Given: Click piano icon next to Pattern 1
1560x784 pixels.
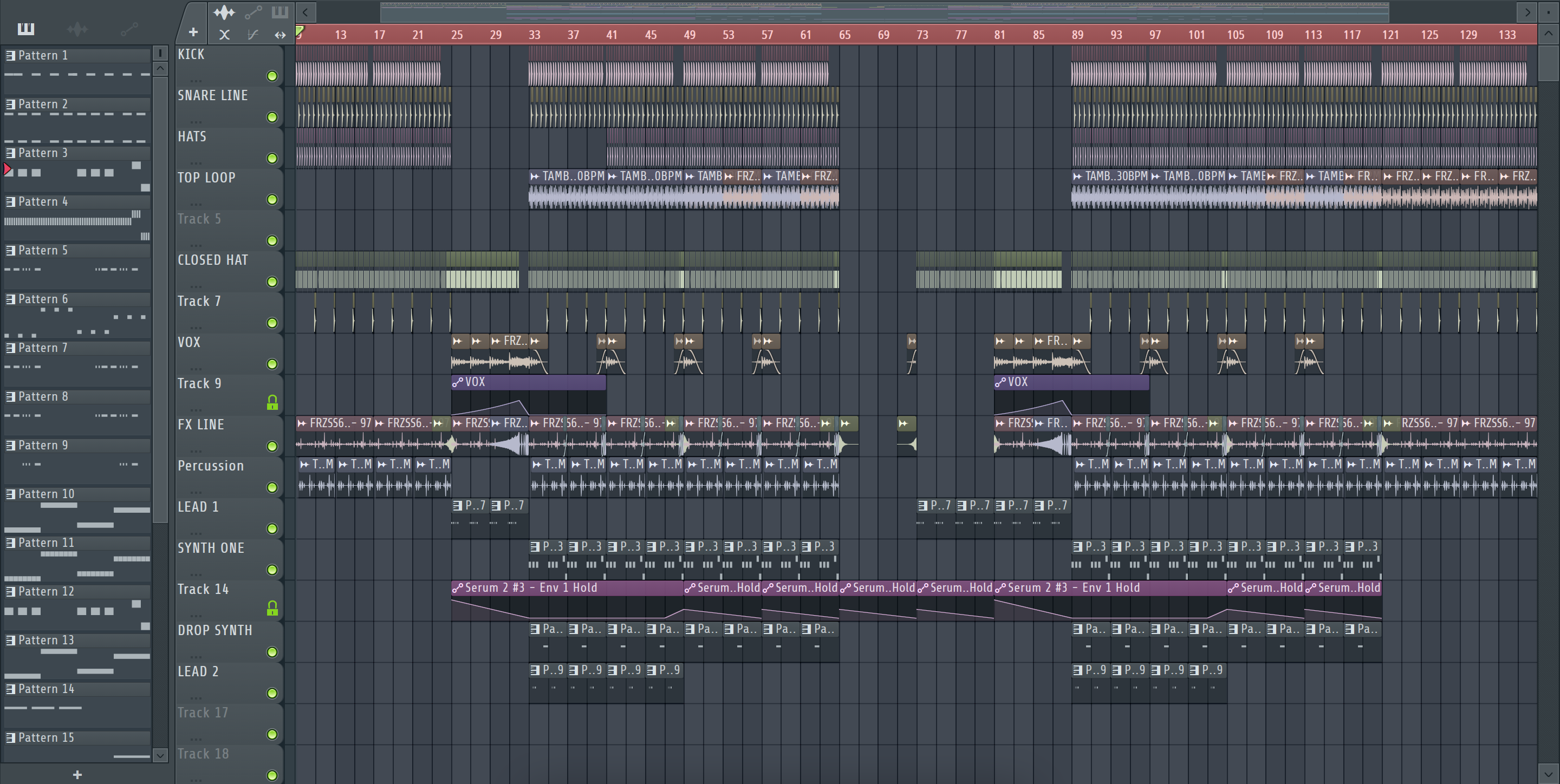Looking at the screenshot, I should pyautogui.click(x=10, y=55).
